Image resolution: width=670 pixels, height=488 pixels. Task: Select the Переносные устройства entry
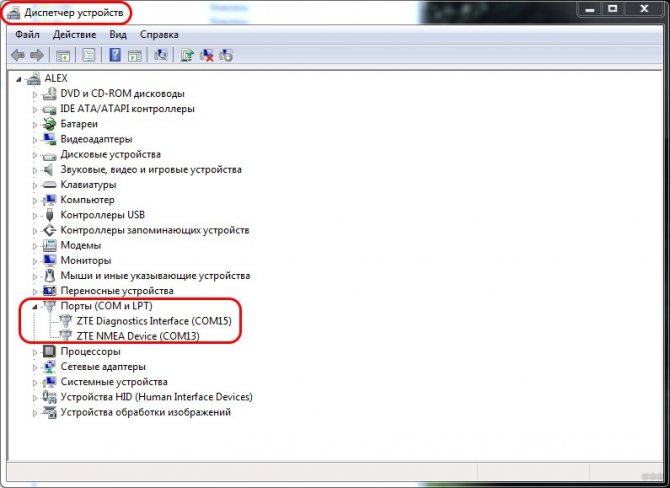point(117,291)
